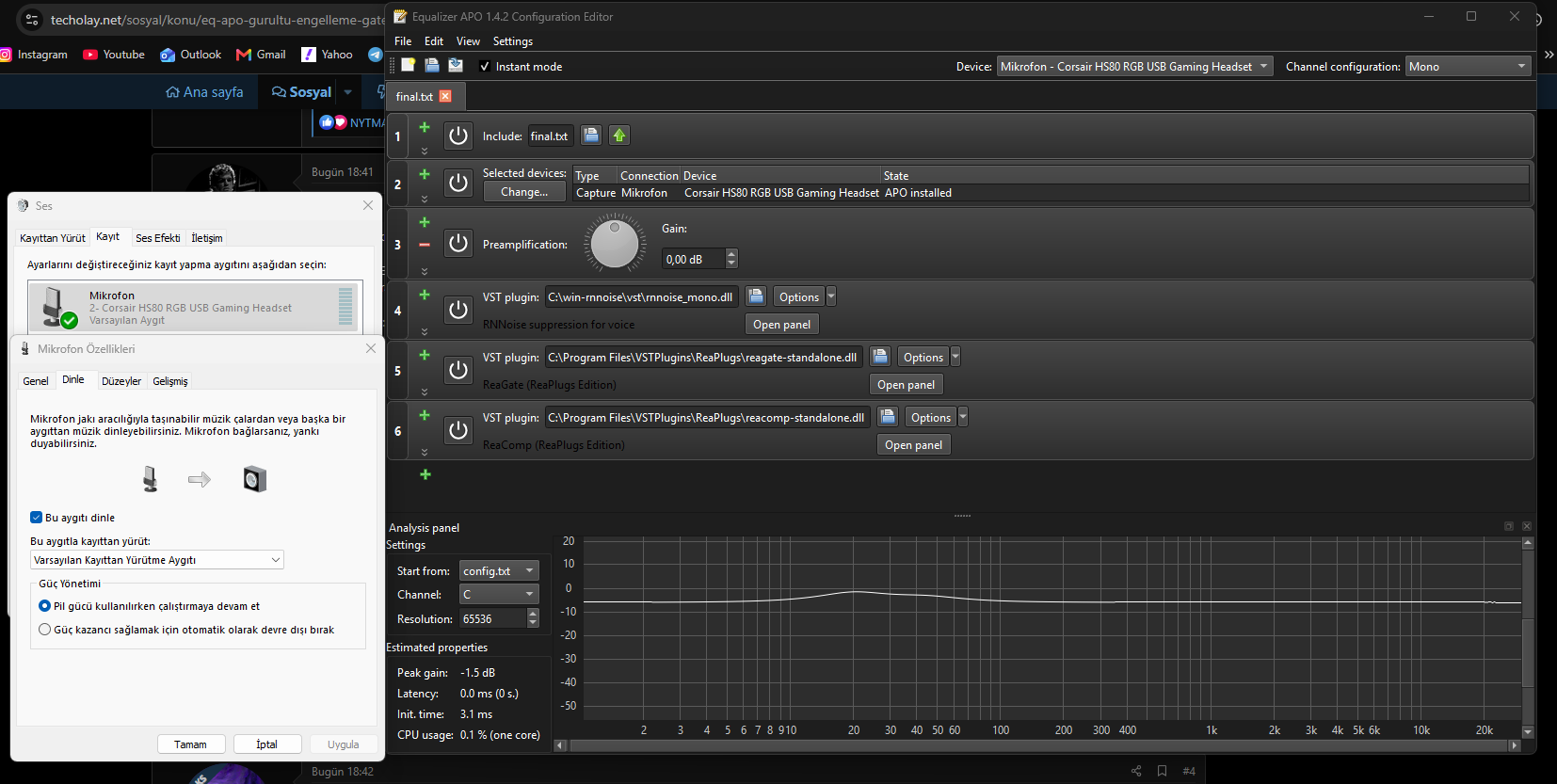Open 'Varsayılan Kayıttan Yürütme Aygıtı' dropdown
1557x784 pixels.
[x=157, y=560]
